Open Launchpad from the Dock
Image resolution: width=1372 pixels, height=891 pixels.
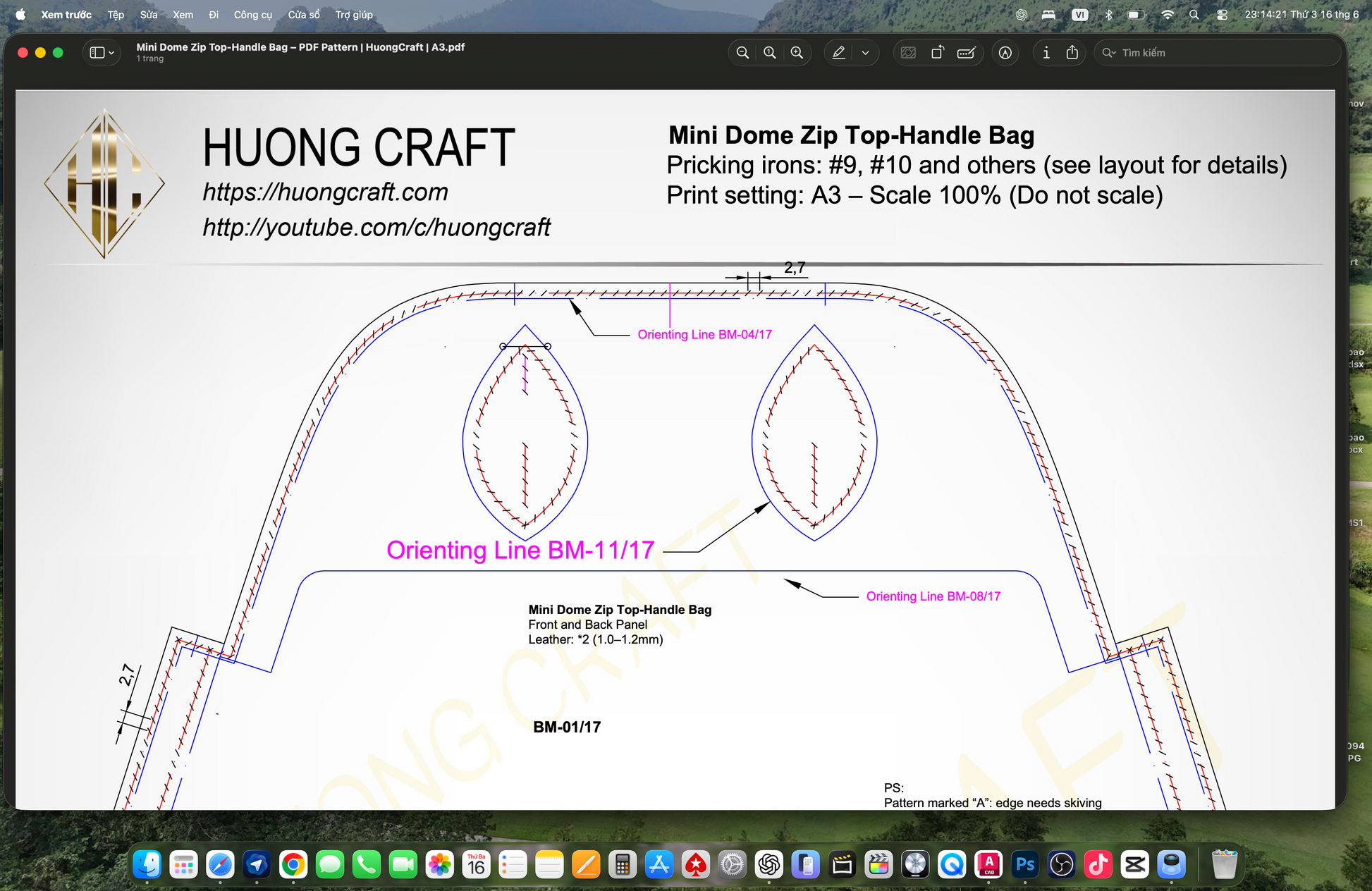point(184,864)
